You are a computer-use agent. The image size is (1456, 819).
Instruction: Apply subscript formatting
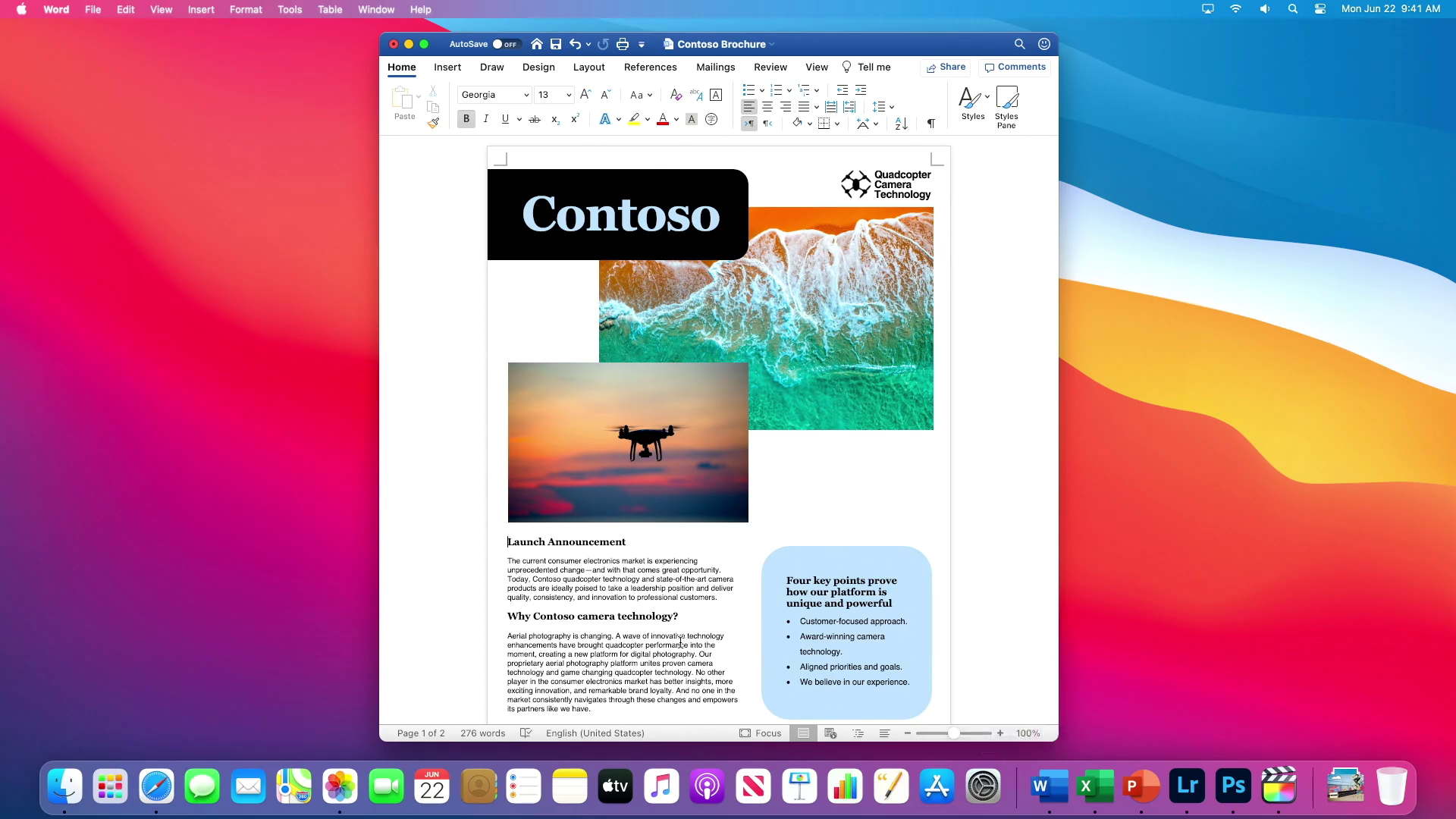coord(554,120)
